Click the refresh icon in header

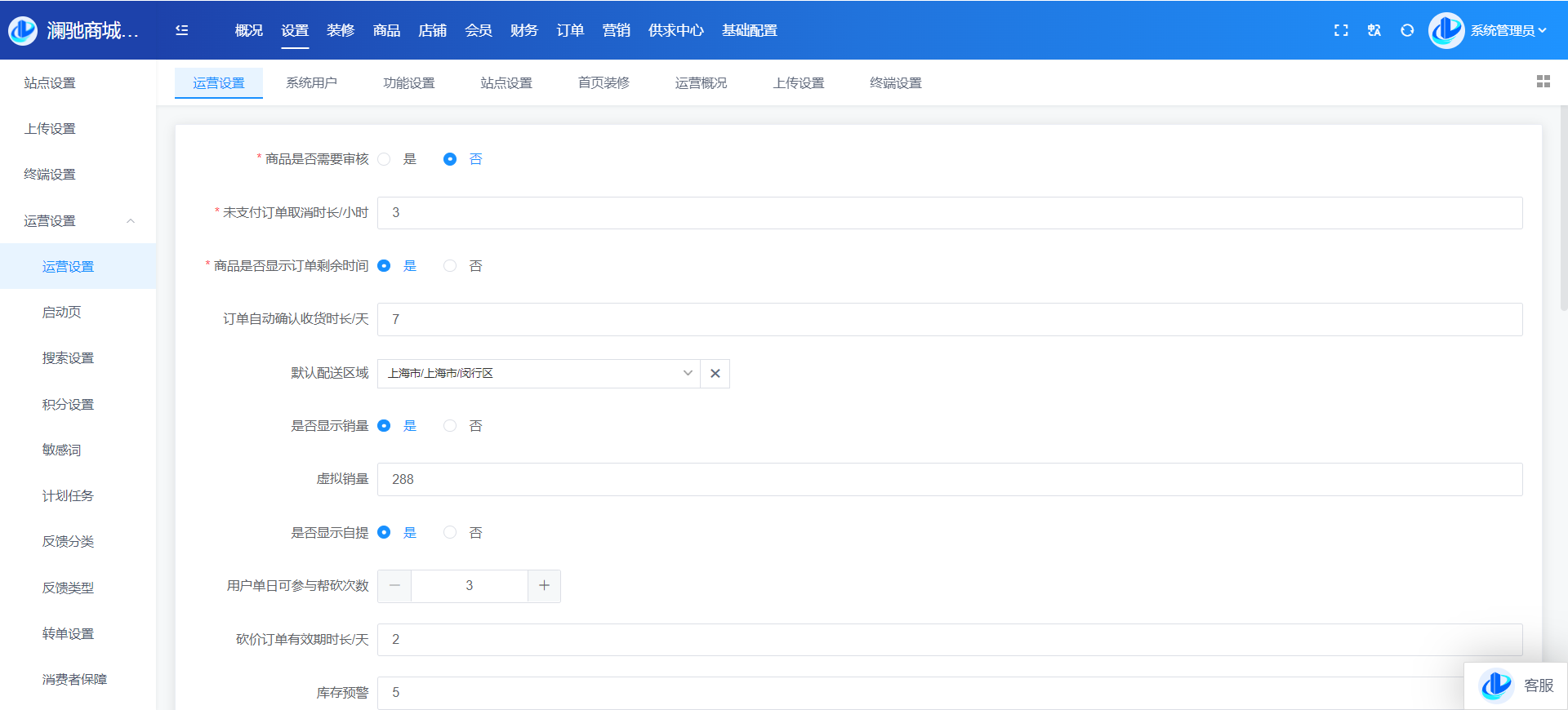1407,30
